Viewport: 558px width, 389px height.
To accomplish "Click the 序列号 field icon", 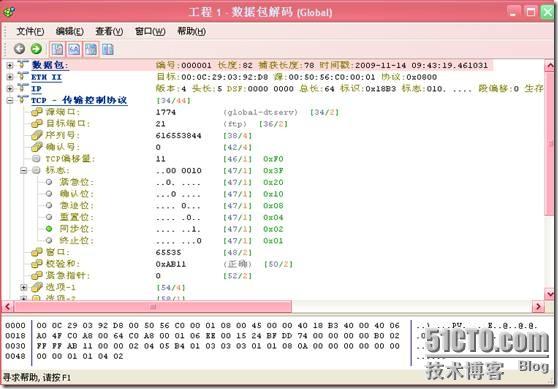I will click(x=37, y=135).
